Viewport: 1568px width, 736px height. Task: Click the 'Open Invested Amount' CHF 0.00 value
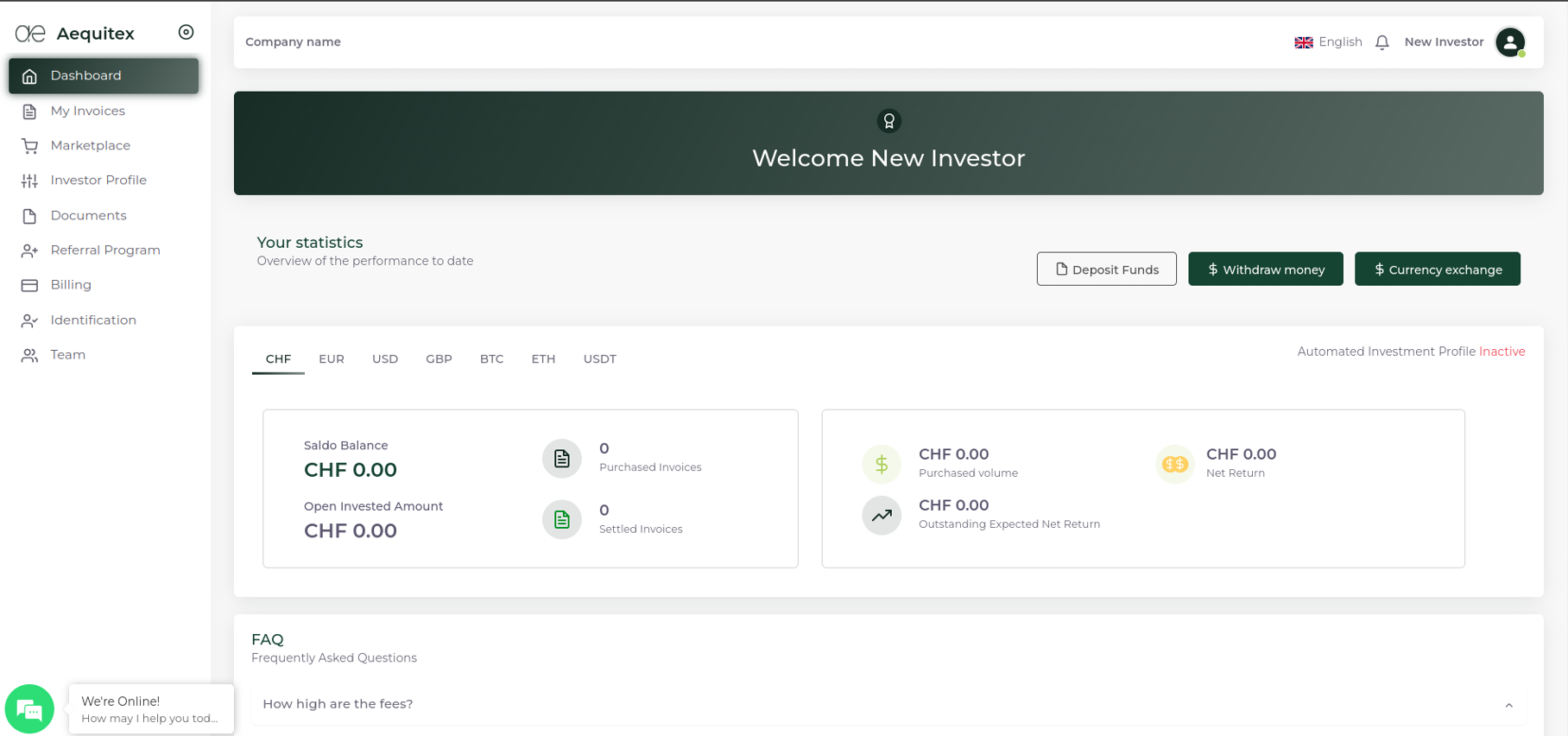[x=351, y=530]
